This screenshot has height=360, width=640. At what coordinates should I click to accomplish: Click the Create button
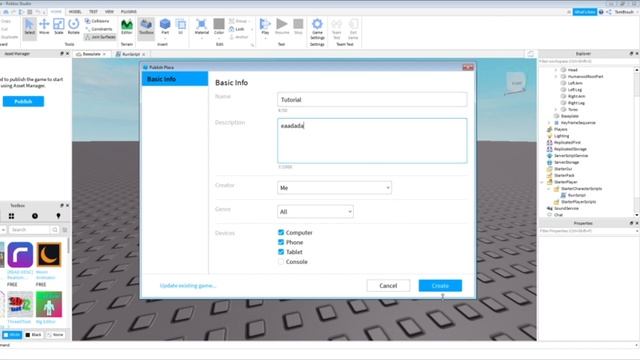tap(440, 286)
